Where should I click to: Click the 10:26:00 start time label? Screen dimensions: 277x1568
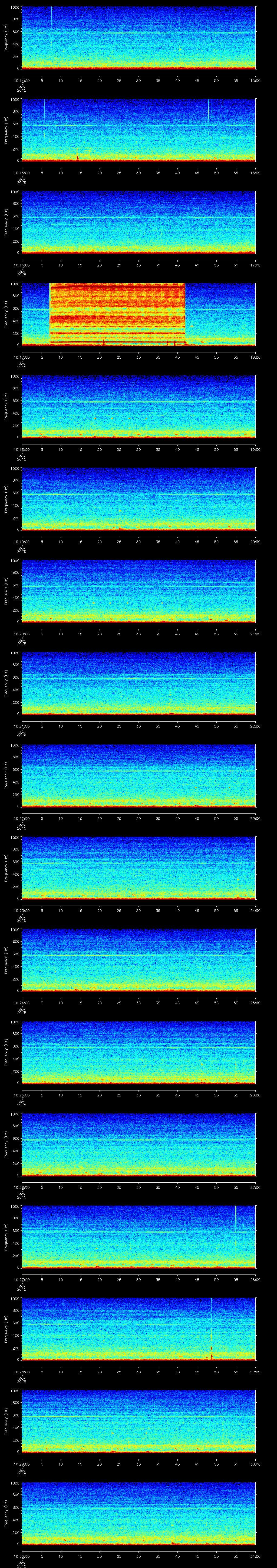pyautogui.click(x=22, y=1187)
